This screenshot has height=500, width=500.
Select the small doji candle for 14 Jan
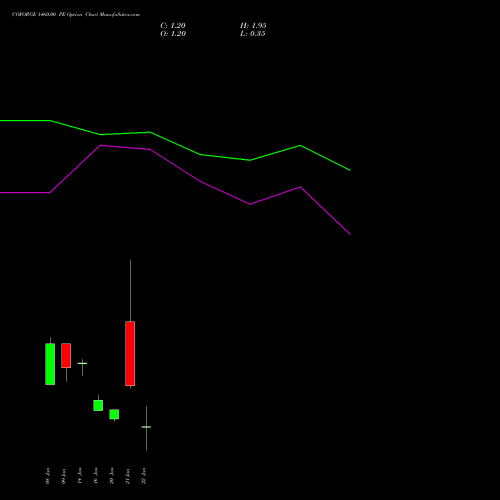point(82,363)
